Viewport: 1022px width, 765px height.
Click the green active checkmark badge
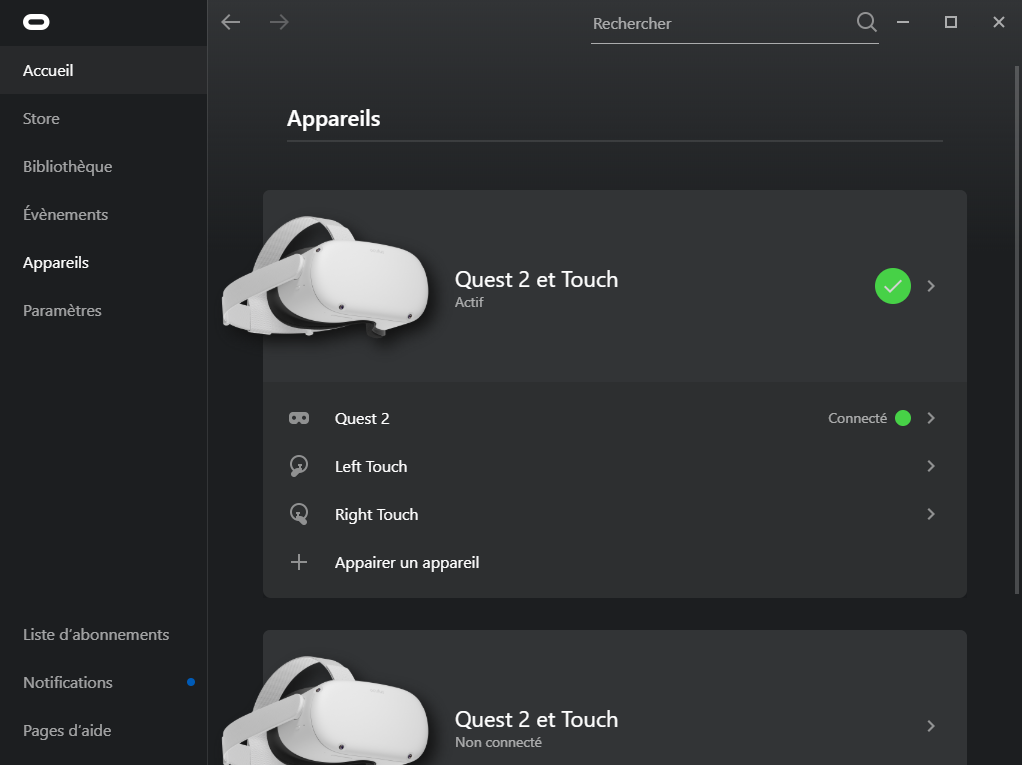coord(892,286)
